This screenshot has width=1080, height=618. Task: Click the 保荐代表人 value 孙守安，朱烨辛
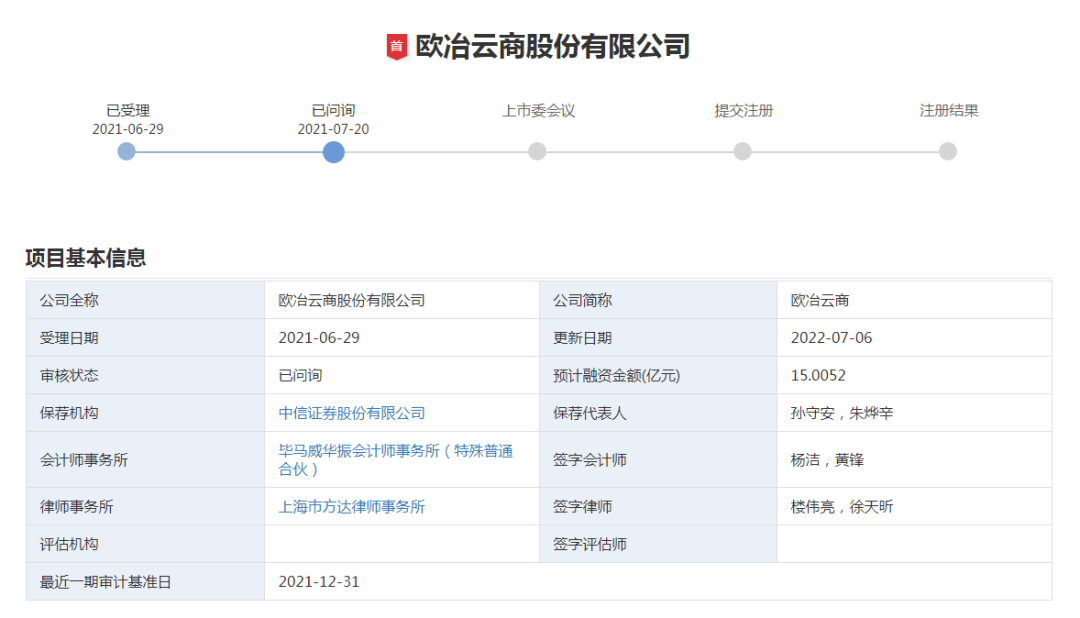pos(842,413)
